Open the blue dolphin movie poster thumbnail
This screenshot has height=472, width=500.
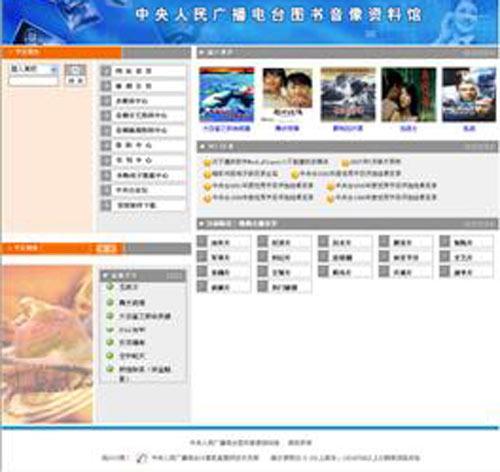tap(227, 95)
